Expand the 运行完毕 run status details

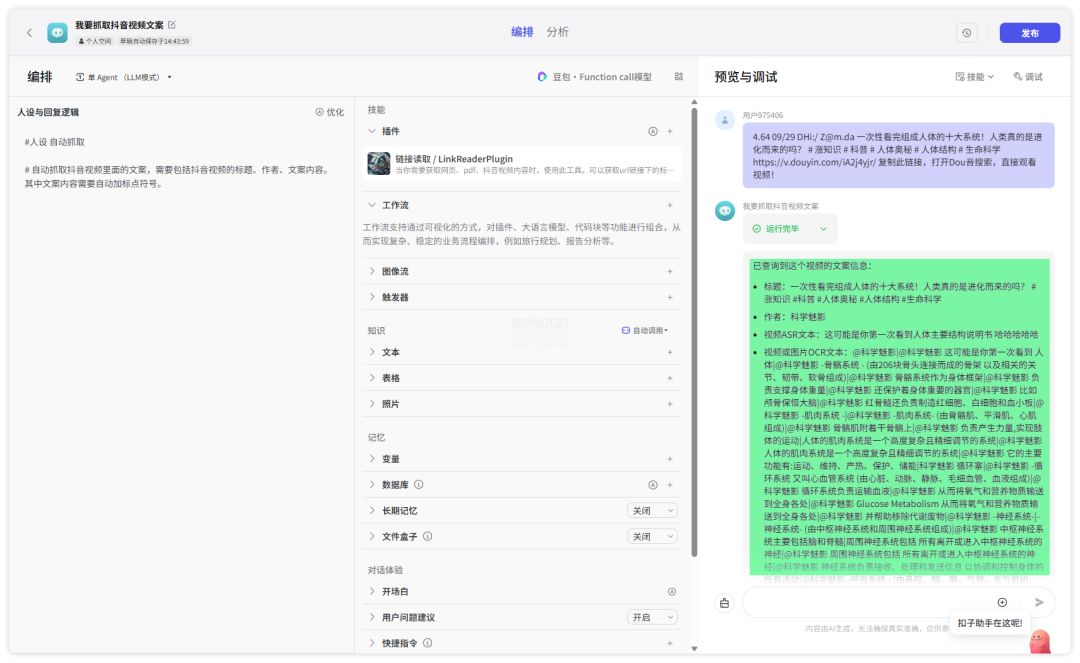click(x=823, y=229)
